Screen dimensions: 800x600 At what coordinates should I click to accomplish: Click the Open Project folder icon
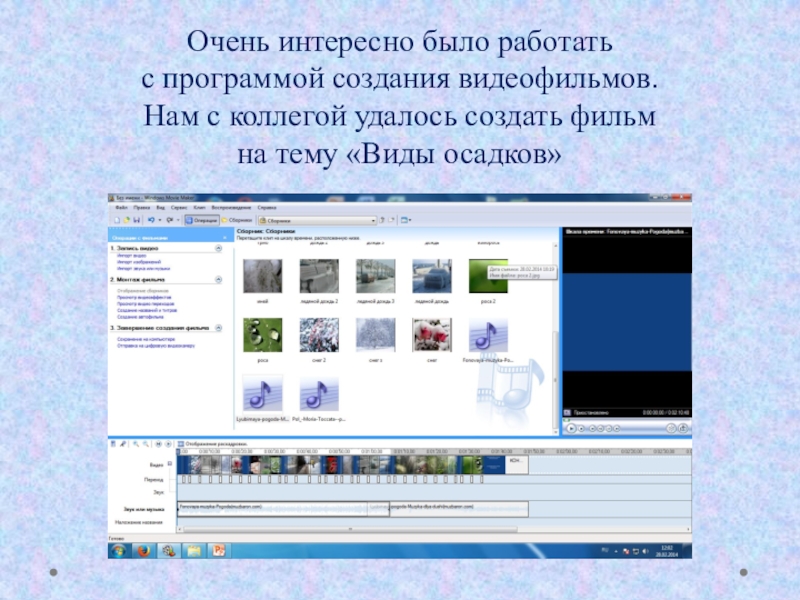point(127,220)
